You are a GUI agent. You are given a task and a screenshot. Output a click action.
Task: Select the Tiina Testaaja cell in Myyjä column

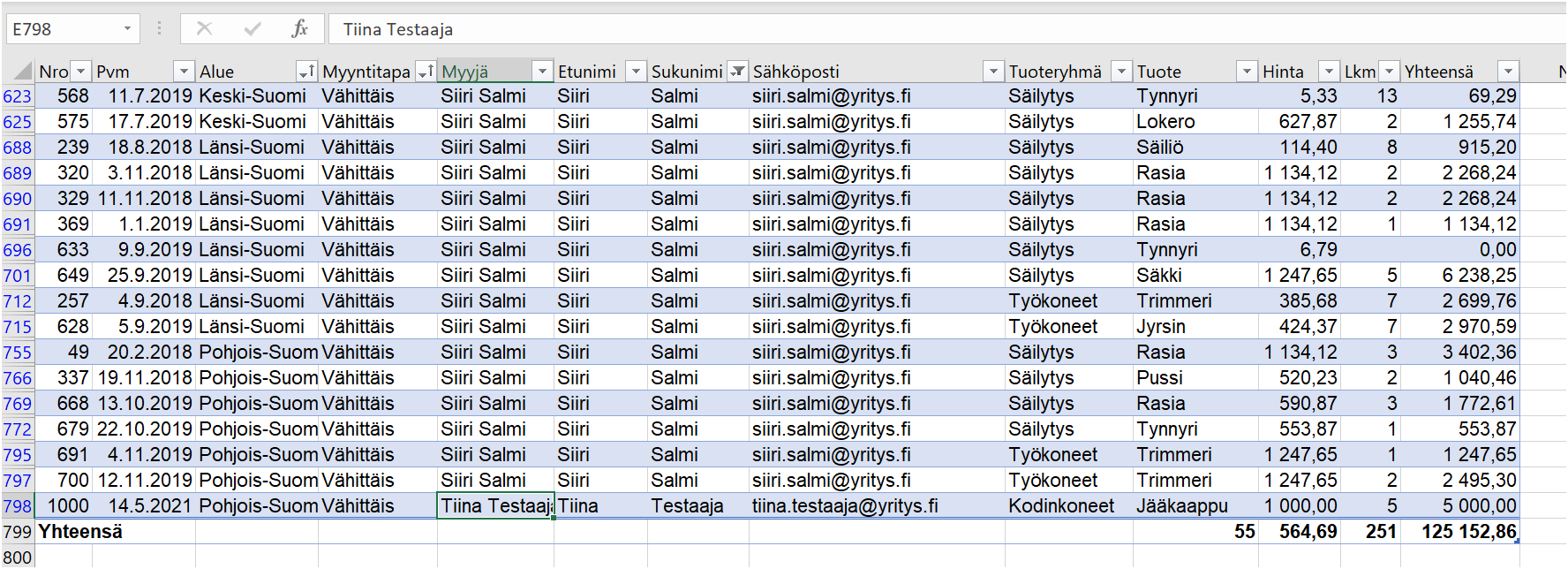pos(495,506)
